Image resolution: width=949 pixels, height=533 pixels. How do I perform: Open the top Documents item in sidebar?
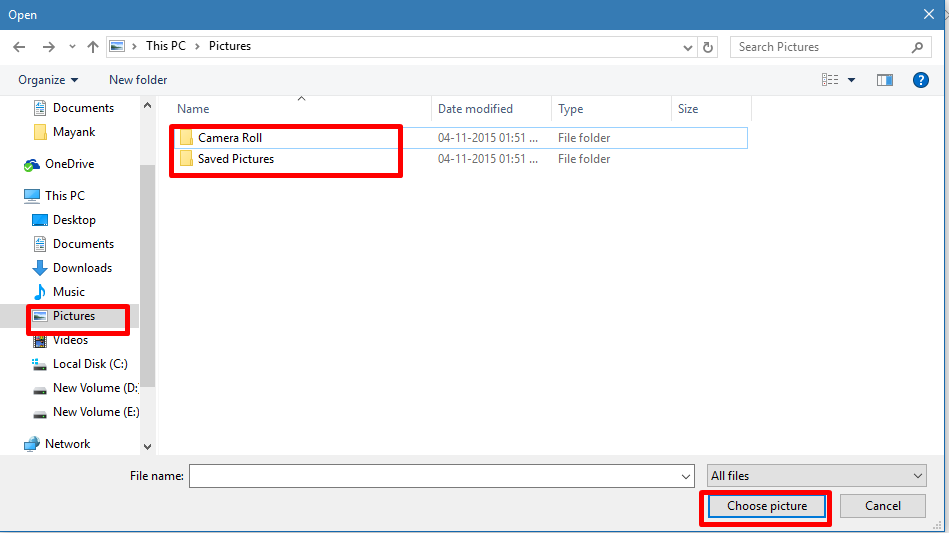tap(83, 108)
